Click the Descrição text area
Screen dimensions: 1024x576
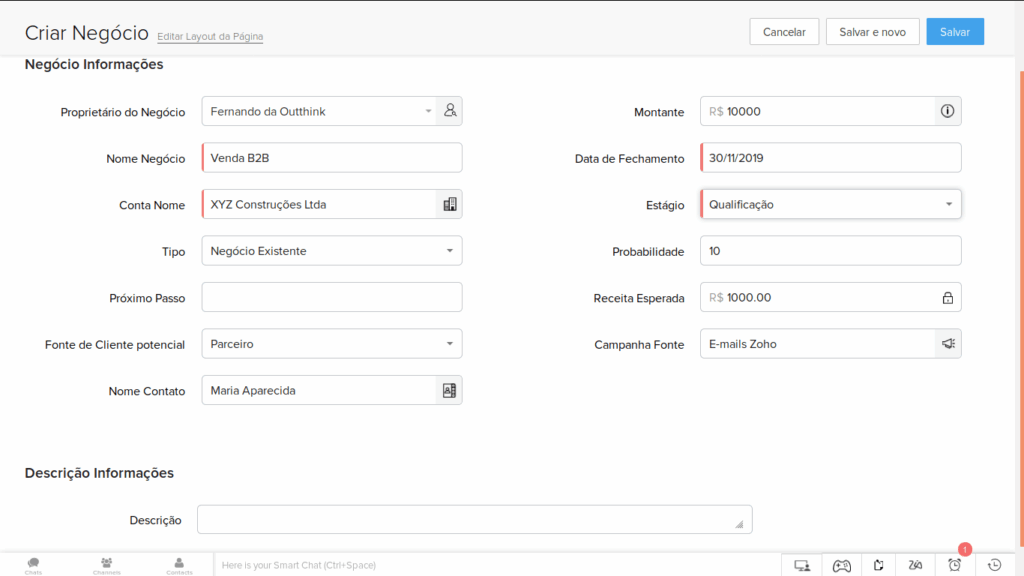point(475,520)
